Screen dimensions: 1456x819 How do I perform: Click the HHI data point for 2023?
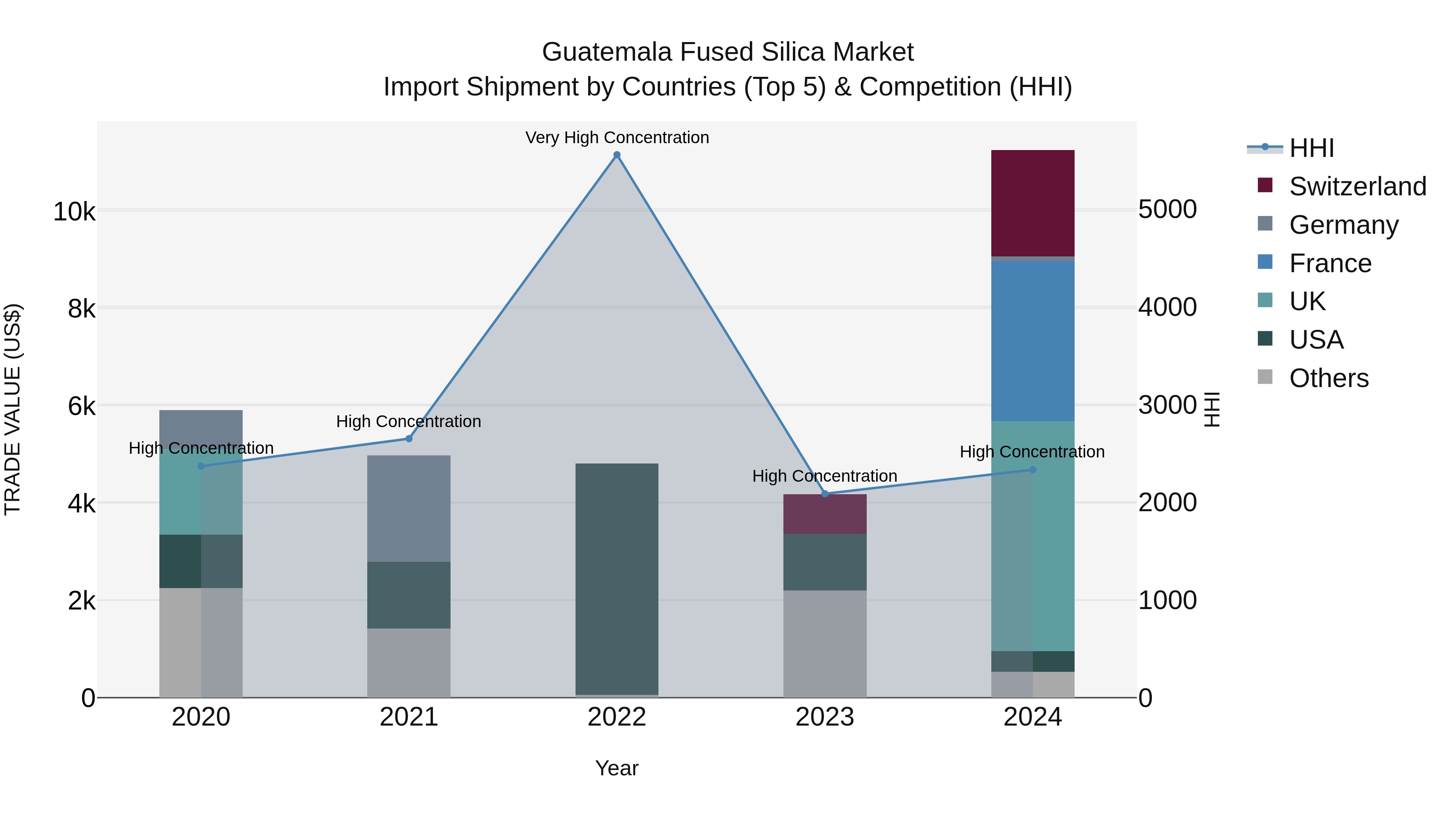(825, 493)
